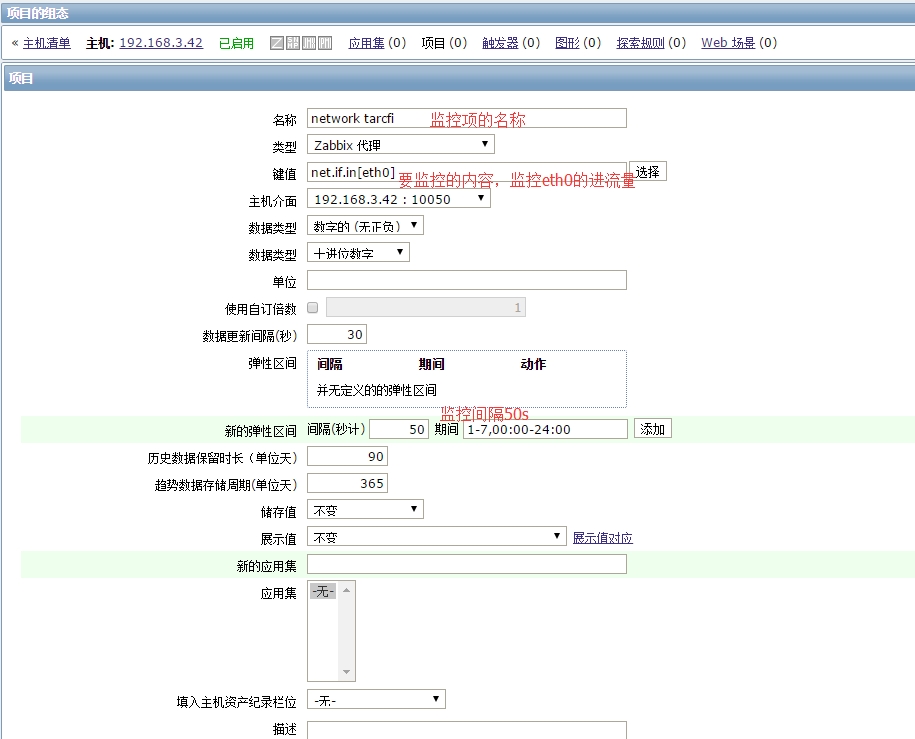Click the 数据更新间隔(秒) field showing 30

pyautogui.click(x=337, y=334)
